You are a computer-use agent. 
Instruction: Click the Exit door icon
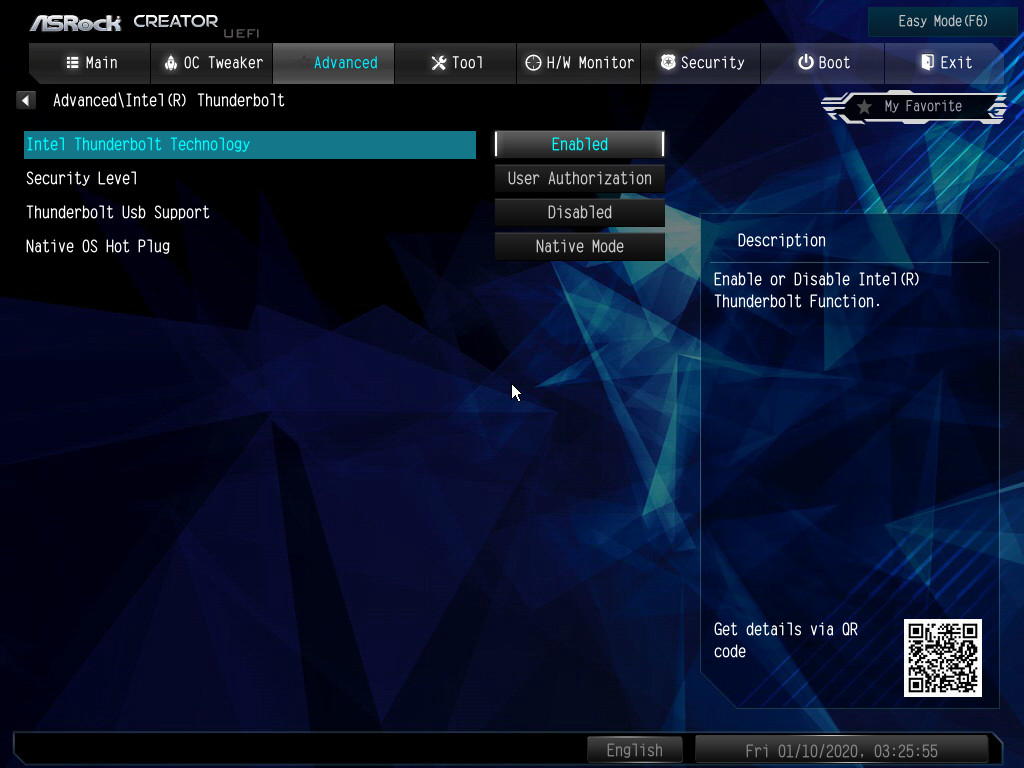pos(927,63)
